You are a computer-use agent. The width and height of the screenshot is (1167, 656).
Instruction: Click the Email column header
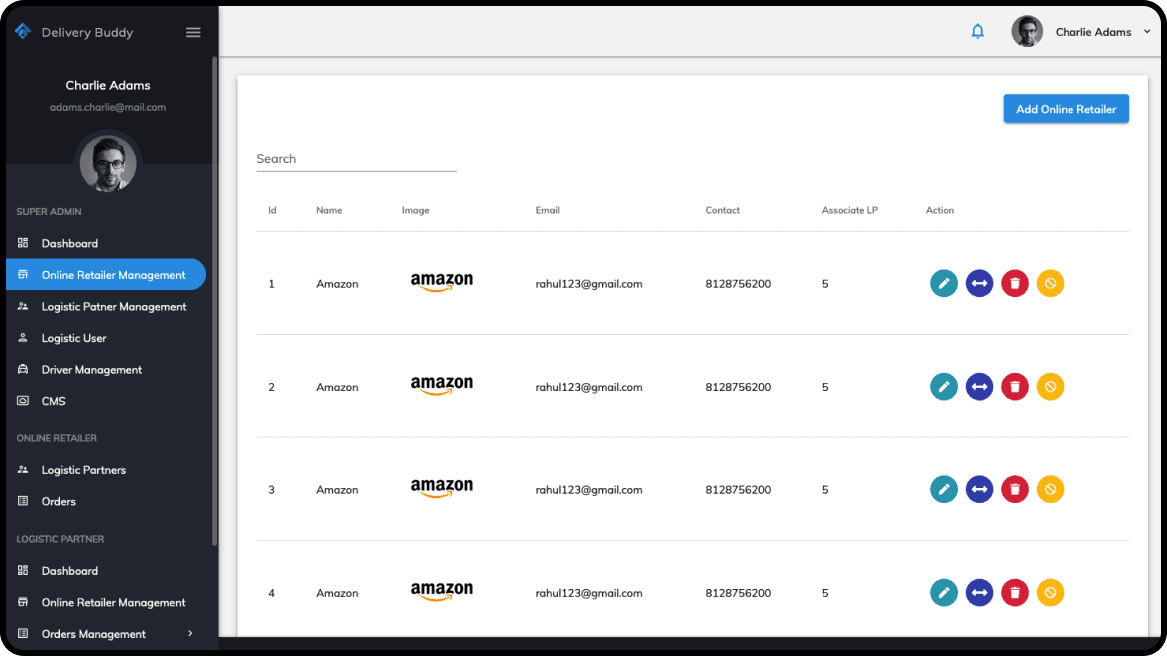pos(547,210)
